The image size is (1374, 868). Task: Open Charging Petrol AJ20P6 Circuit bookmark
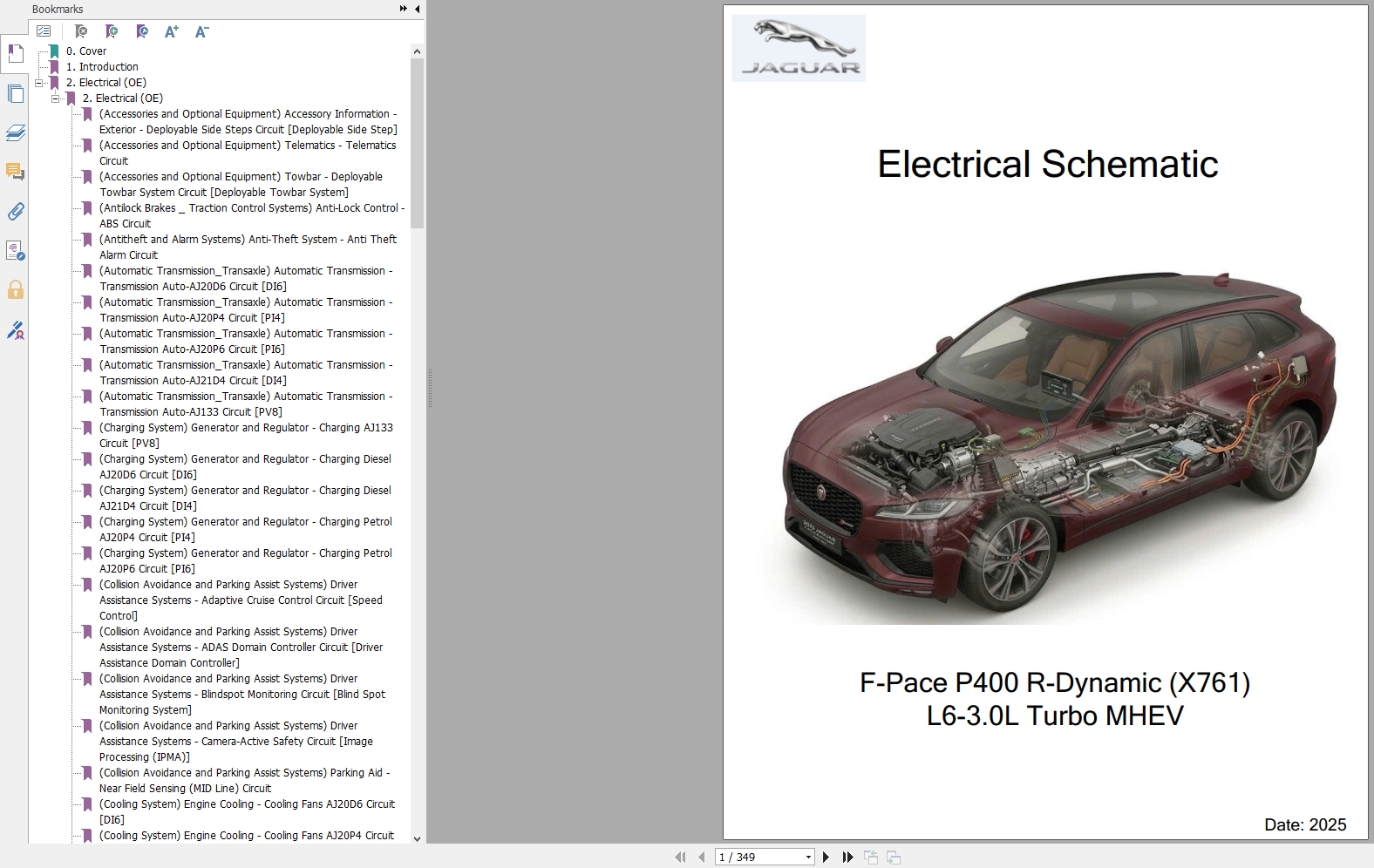click(x=246, y=561)
